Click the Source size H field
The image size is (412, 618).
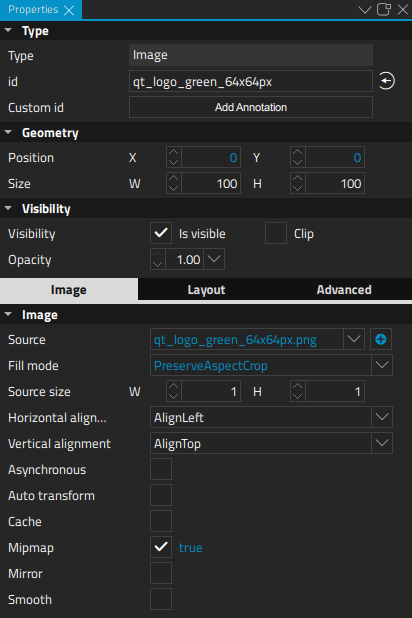coord(335,391)
